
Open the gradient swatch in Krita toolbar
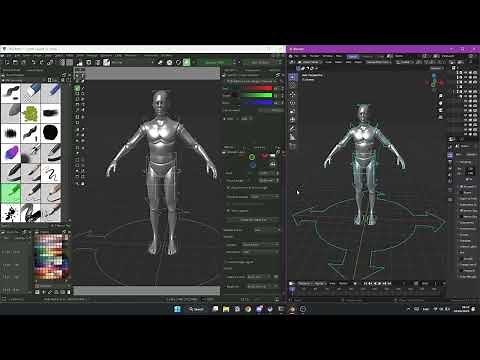click(x=62, y=62)
